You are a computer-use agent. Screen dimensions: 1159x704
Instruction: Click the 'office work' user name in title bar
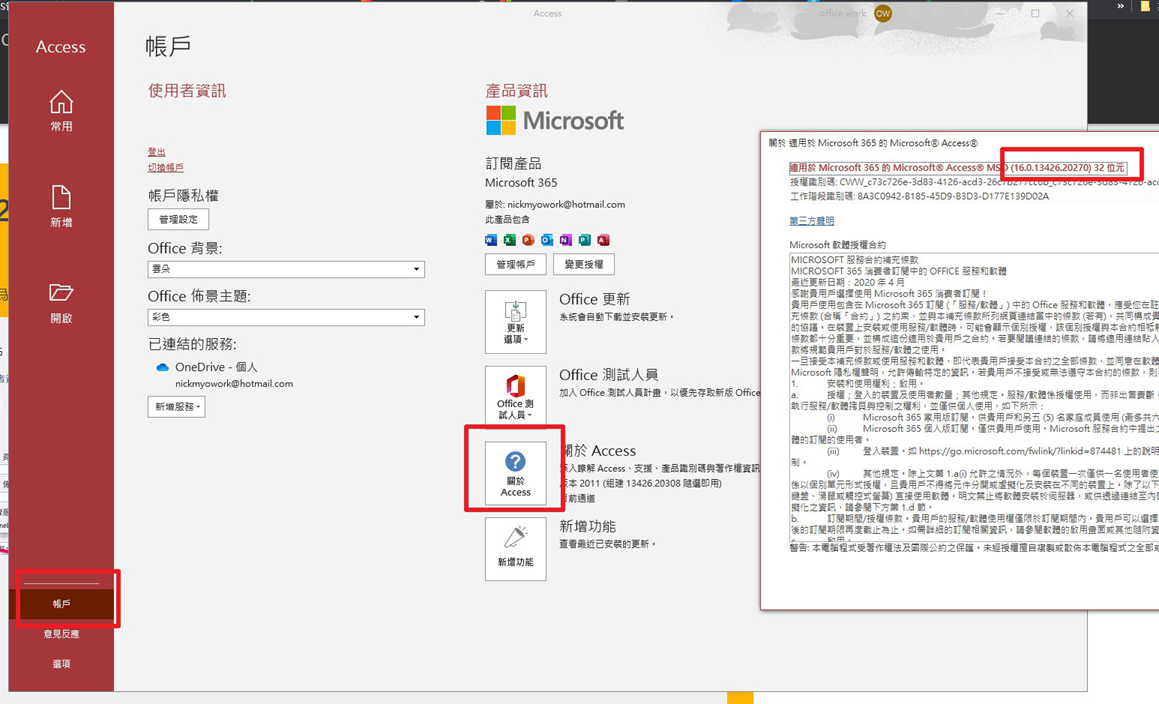click(x=843, y=13)
